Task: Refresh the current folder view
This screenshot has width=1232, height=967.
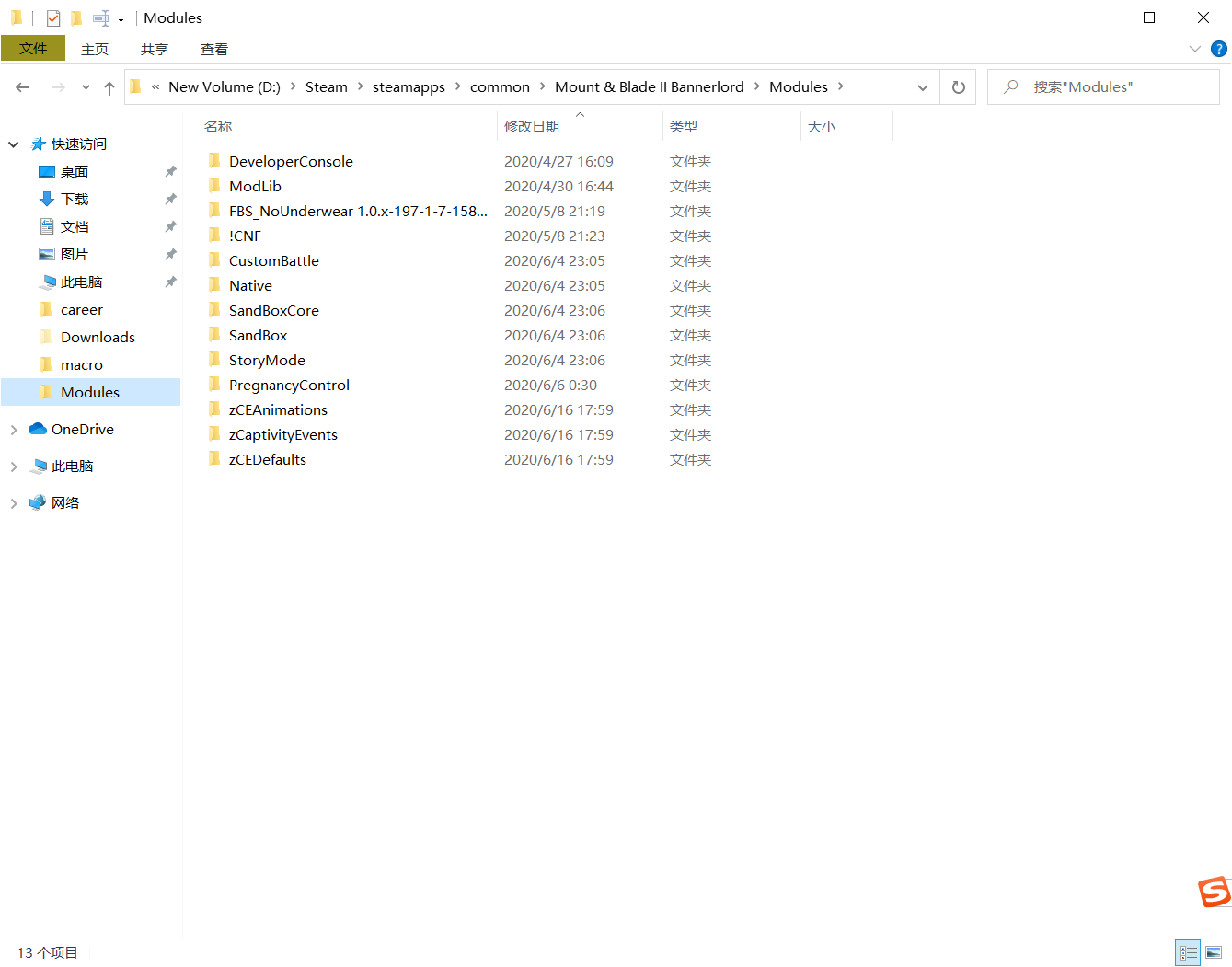Action: coord(958,87)
